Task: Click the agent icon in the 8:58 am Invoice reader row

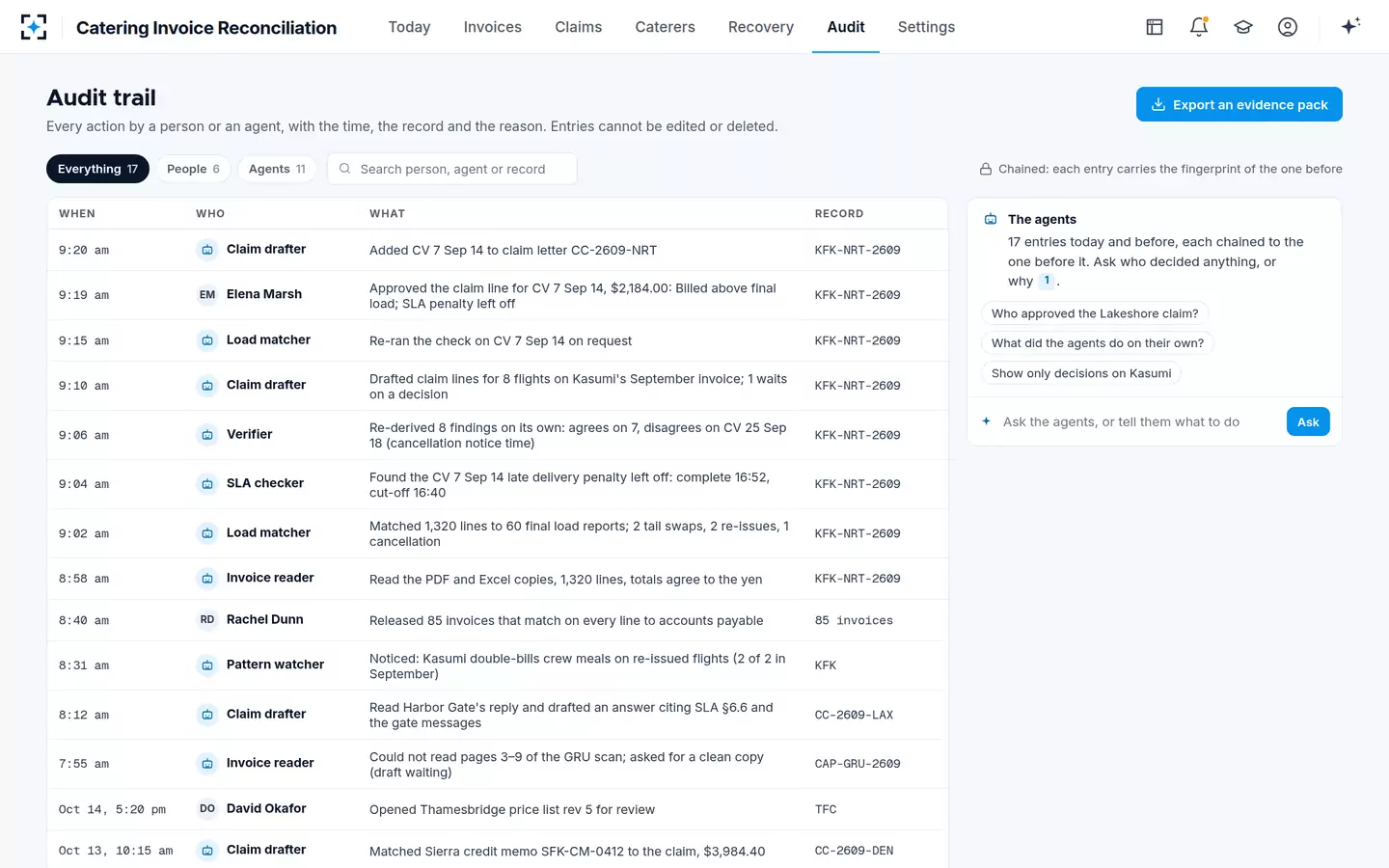Action: (207, 579)
